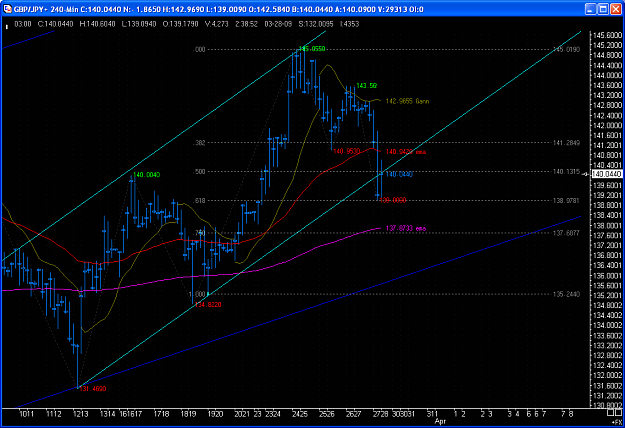The width and height of the screenshot is (625, 428).
Task: Click the H:140.6040 value in info line
Action: tap(97, 24)
